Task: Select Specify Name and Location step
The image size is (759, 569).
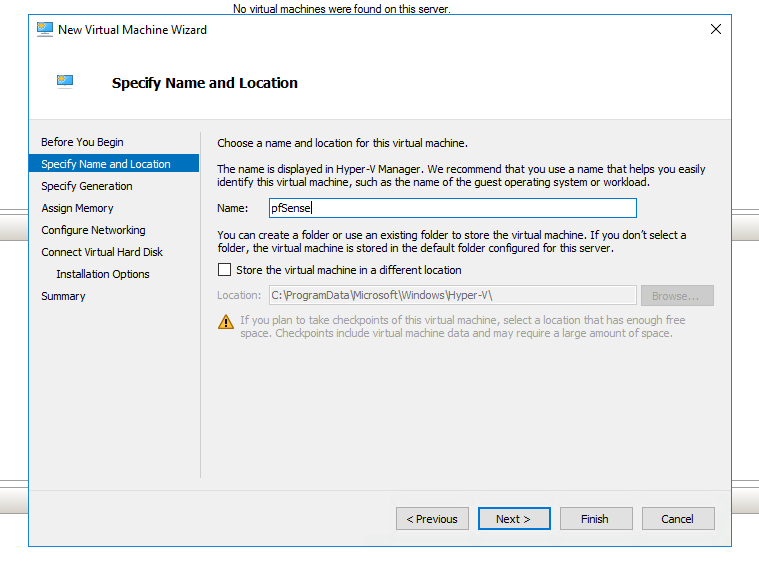Action: click(106, 164)
